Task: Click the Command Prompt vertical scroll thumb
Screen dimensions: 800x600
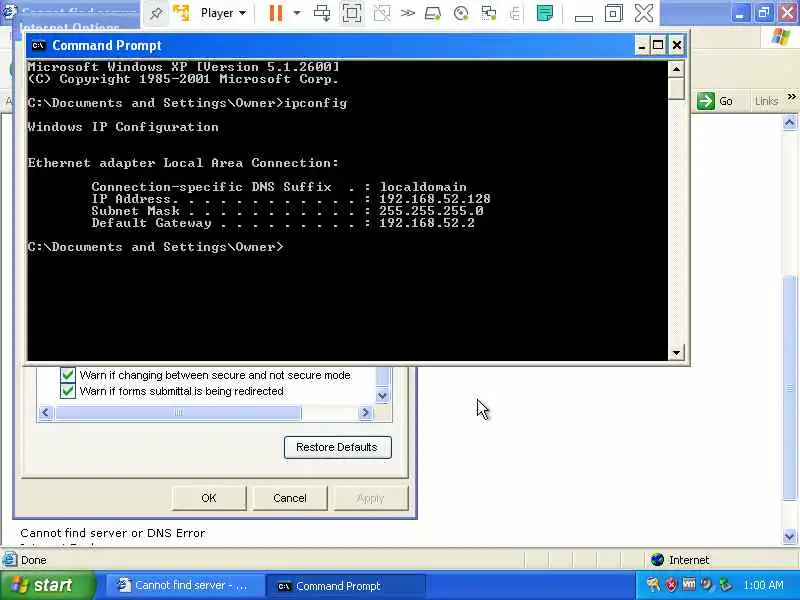Action: coord(676,88)
